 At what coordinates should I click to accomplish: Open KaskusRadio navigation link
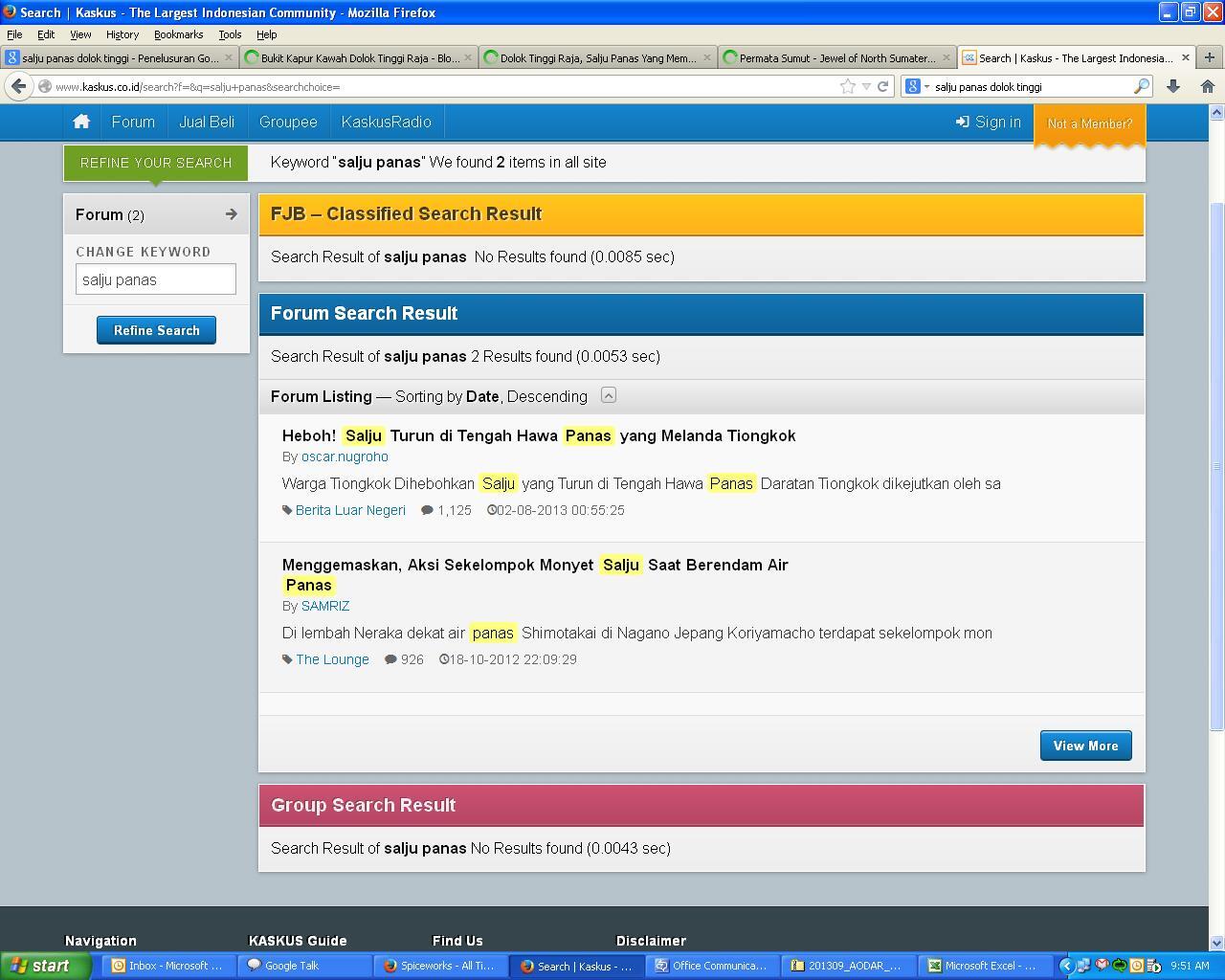click(x=387, y=122)
